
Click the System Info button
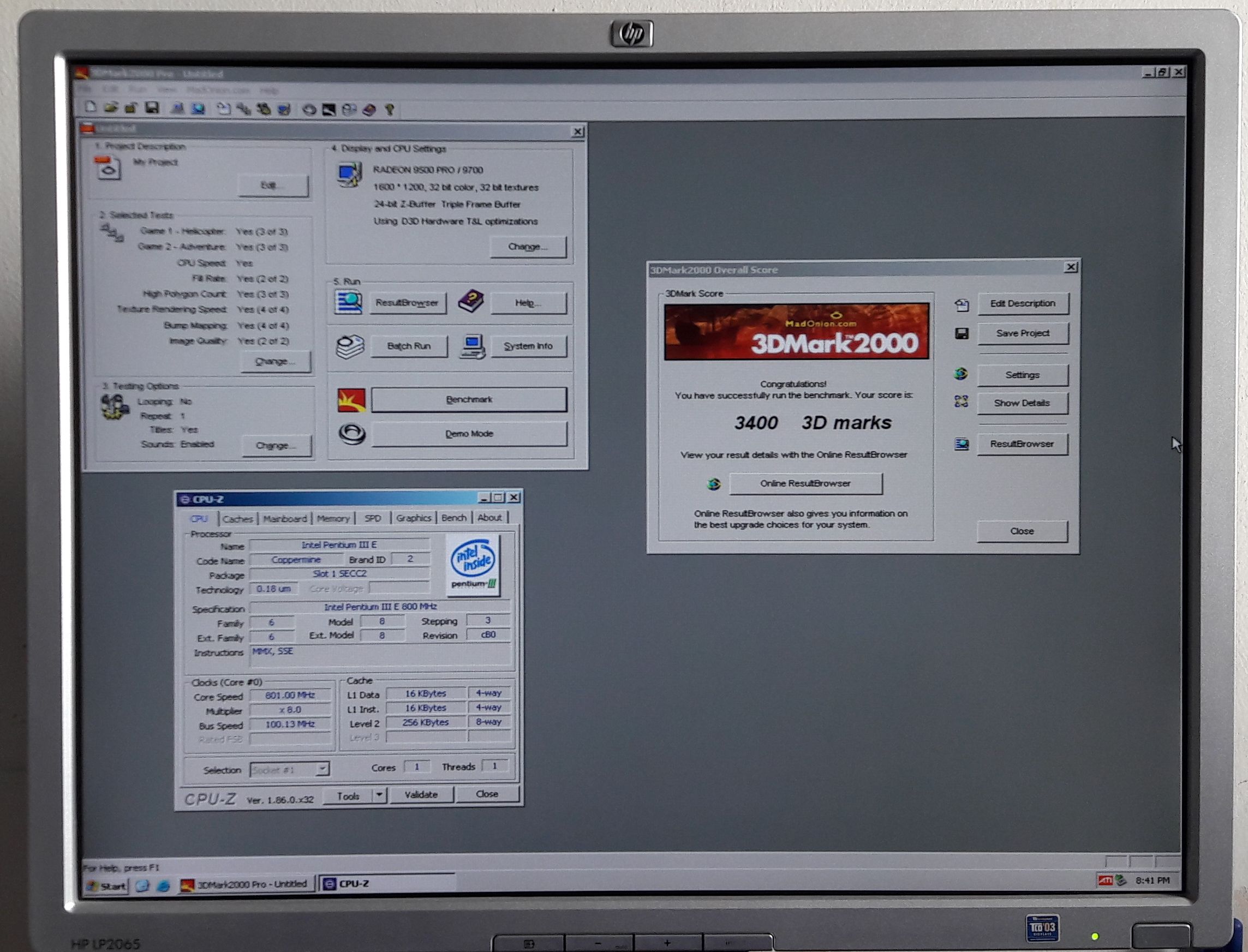[528, 346]
